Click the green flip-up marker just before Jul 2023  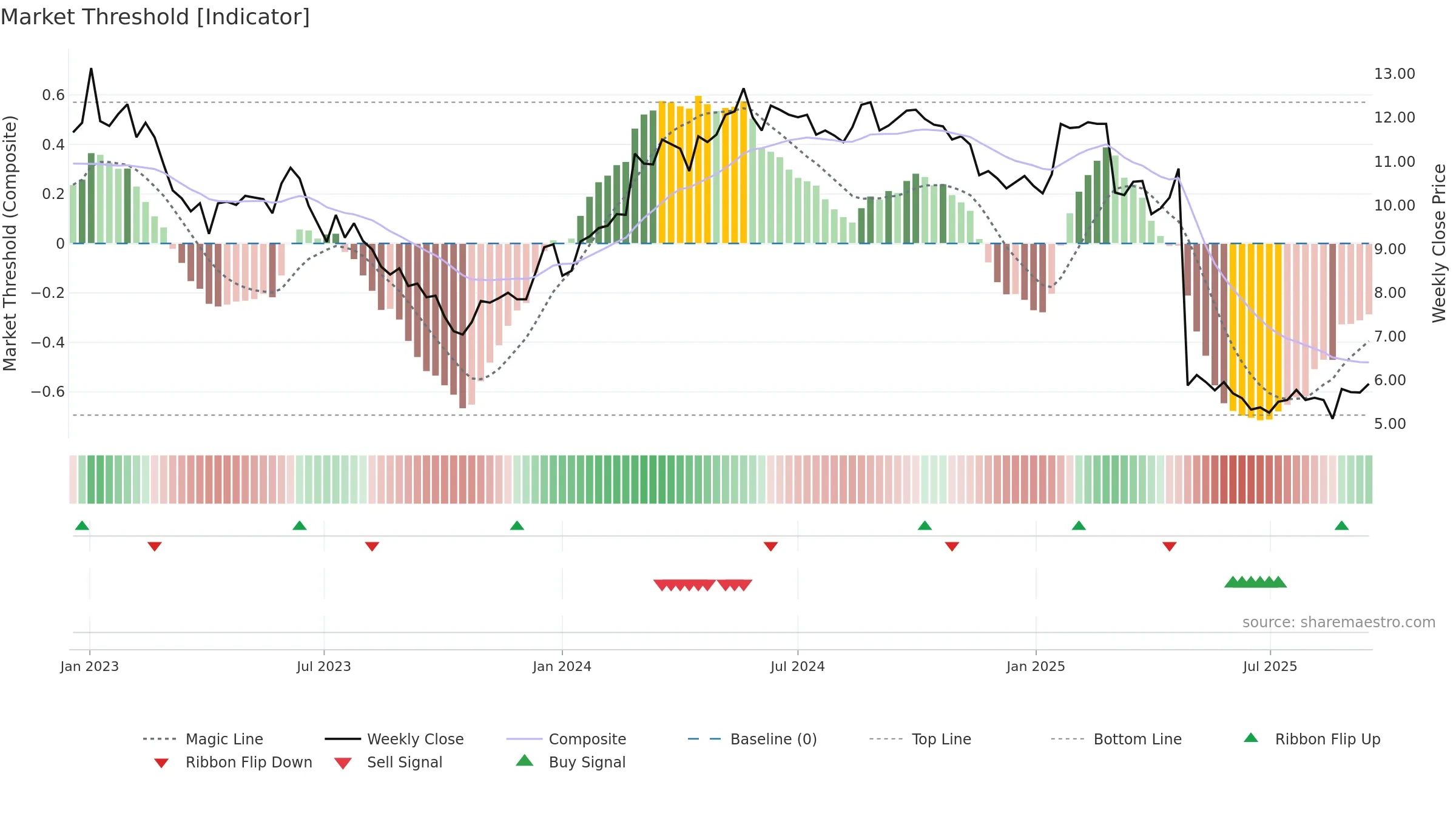(300, 525)
